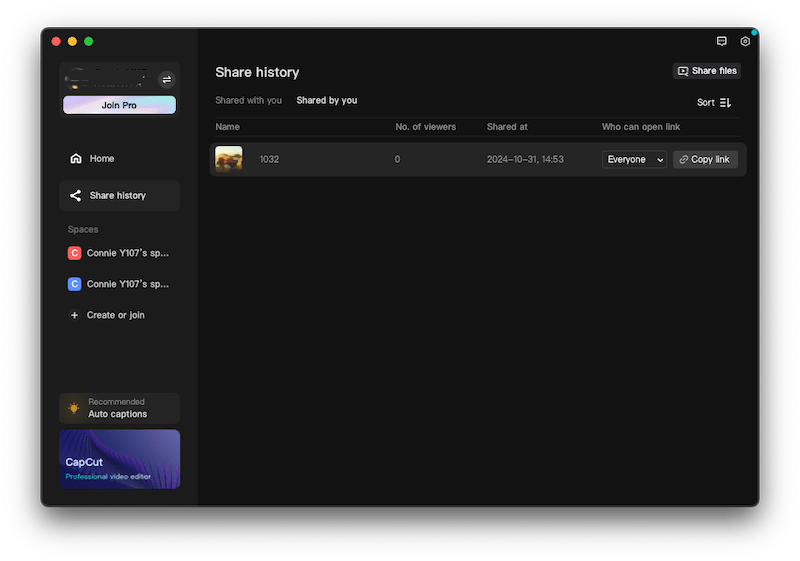Click the blue C space avatar

point(74,284)
